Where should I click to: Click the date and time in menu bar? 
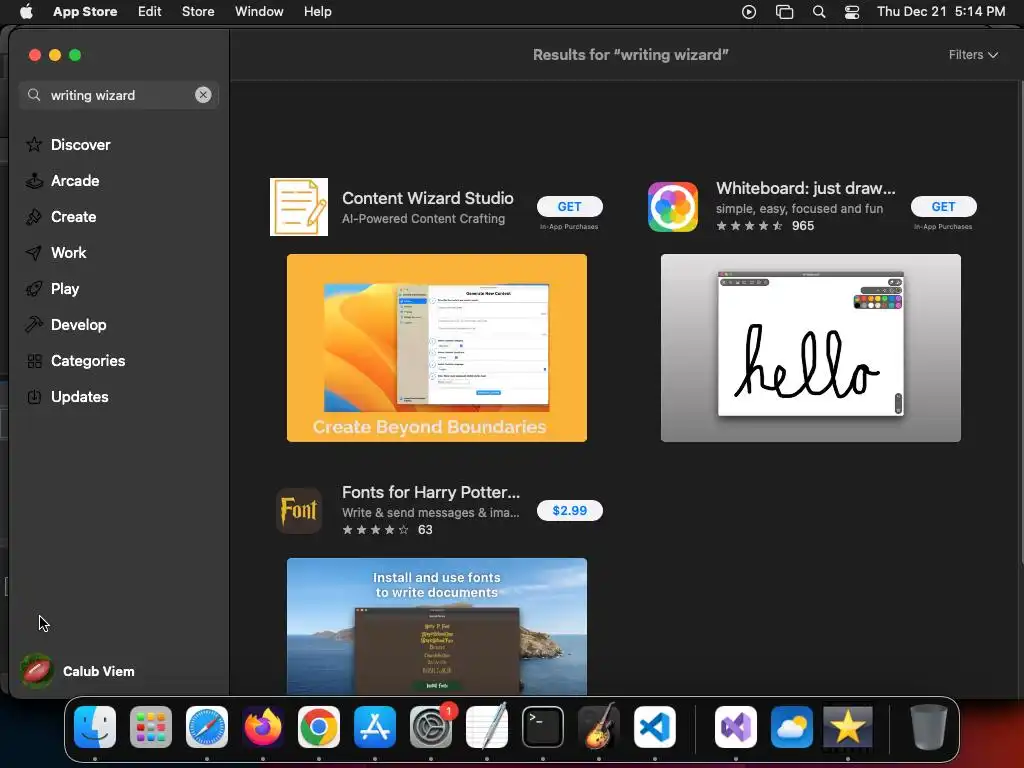pos(941,11)
